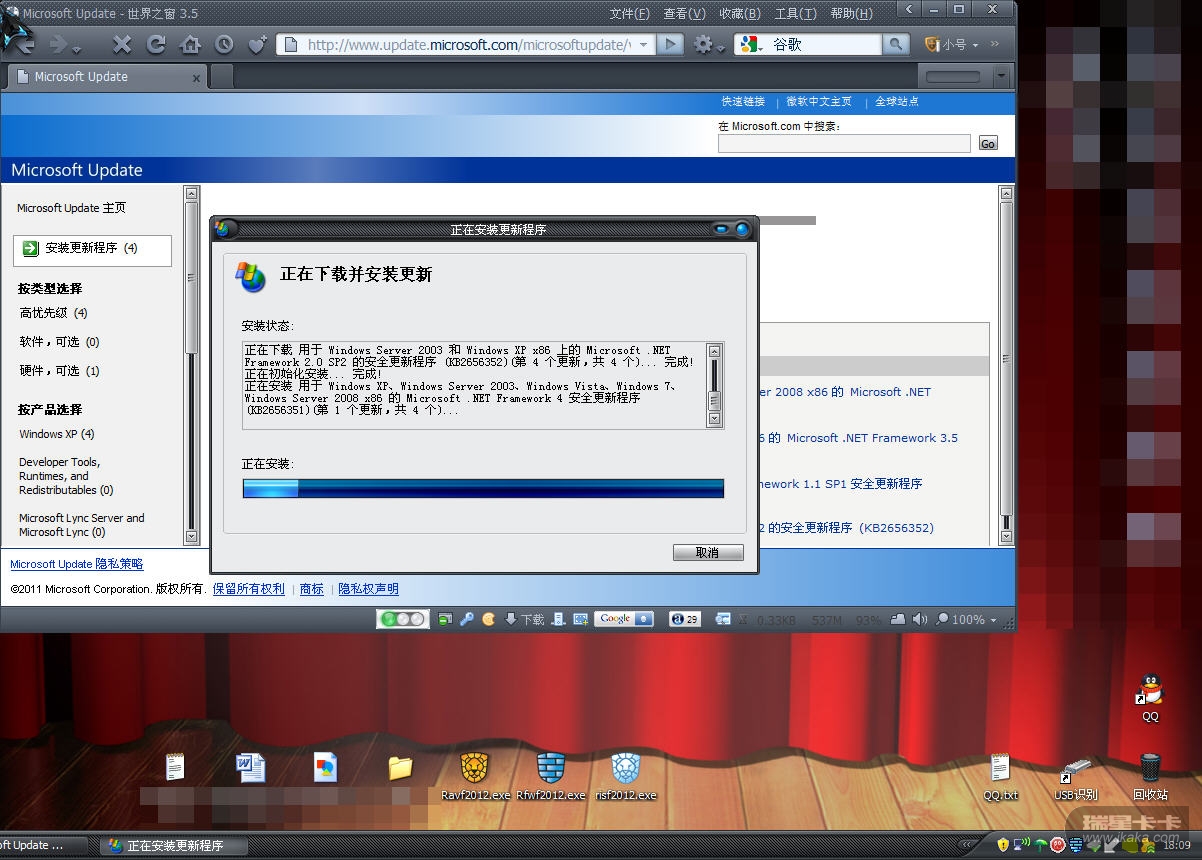Select 硬件，可选 (1) category
This screenshot has height=860, width=1202.
tap(60, 371)
